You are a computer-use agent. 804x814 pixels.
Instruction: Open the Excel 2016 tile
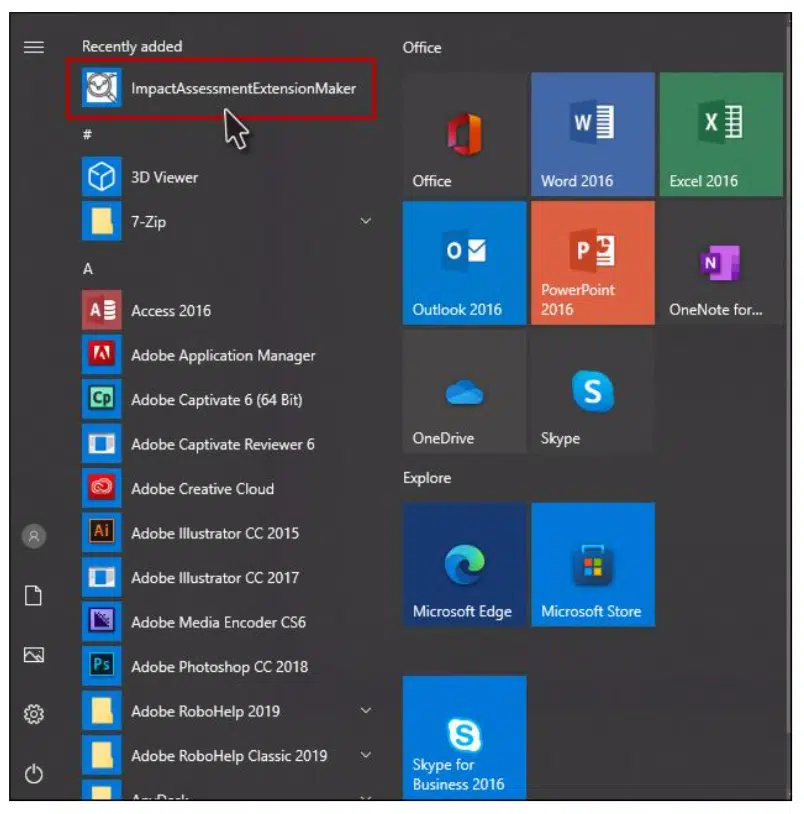[x=720, y=134]
